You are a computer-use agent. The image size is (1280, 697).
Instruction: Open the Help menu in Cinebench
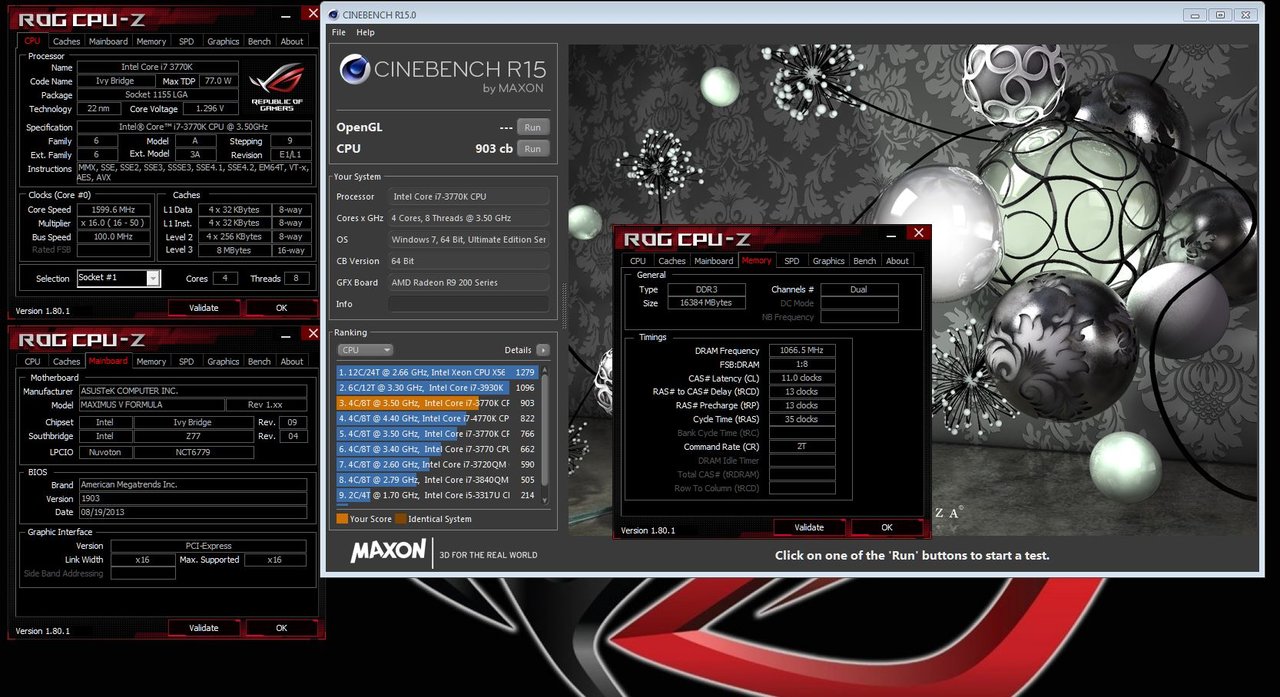(x=365, y=32)
